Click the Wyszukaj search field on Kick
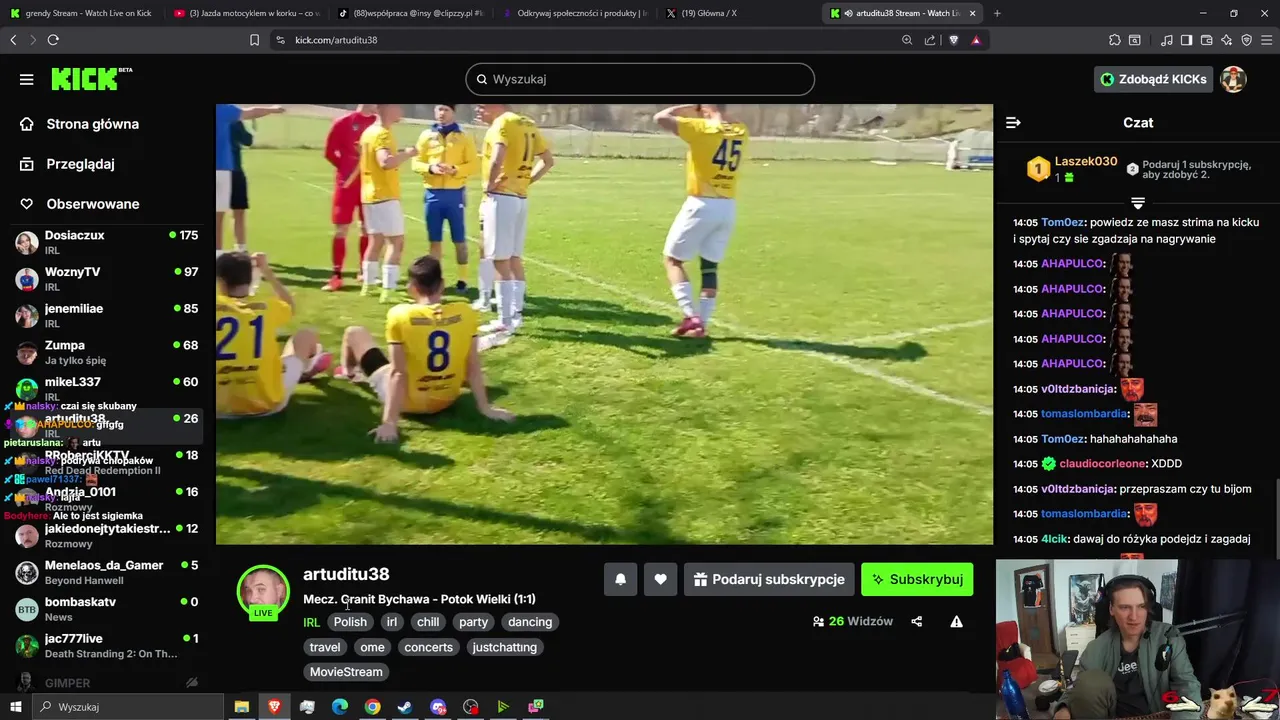 [x=640, y=79]
